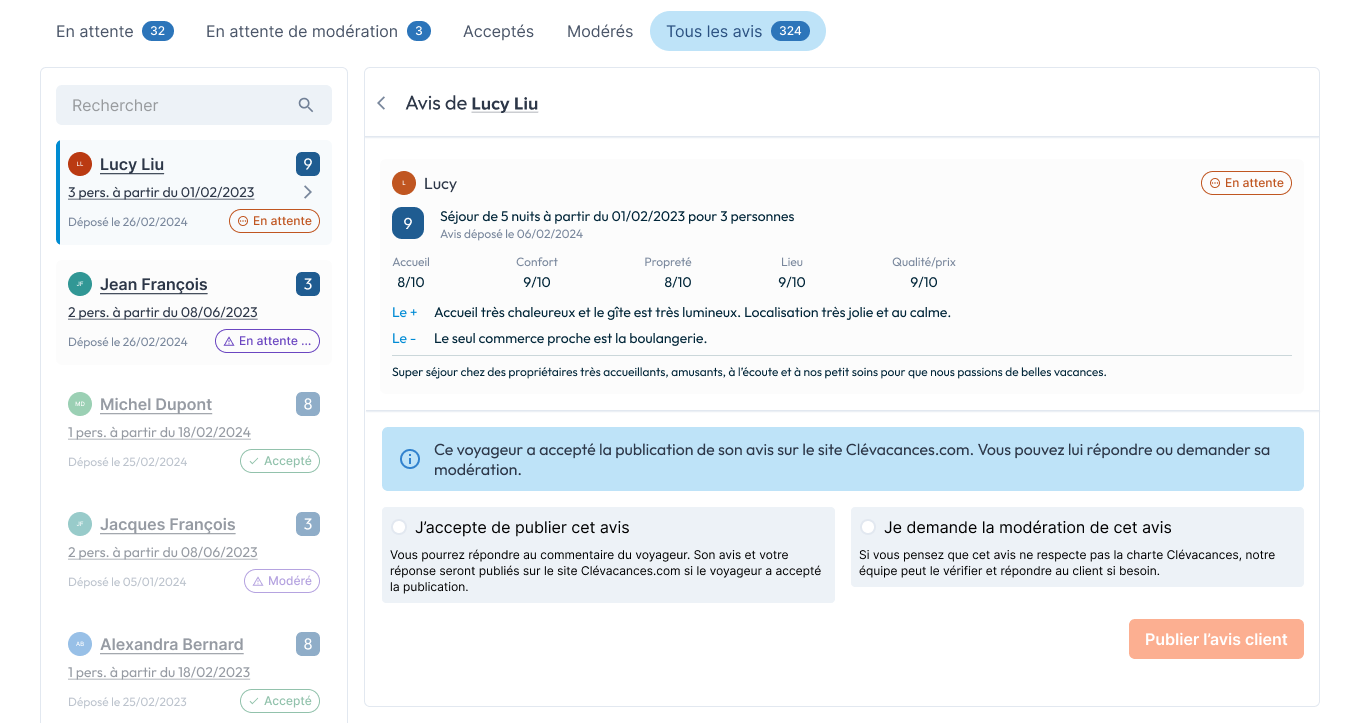Open Lucy Liu name in review list
Image resolution: width=1360 pixels, height=723 pixels.
[x=132, y=164]
